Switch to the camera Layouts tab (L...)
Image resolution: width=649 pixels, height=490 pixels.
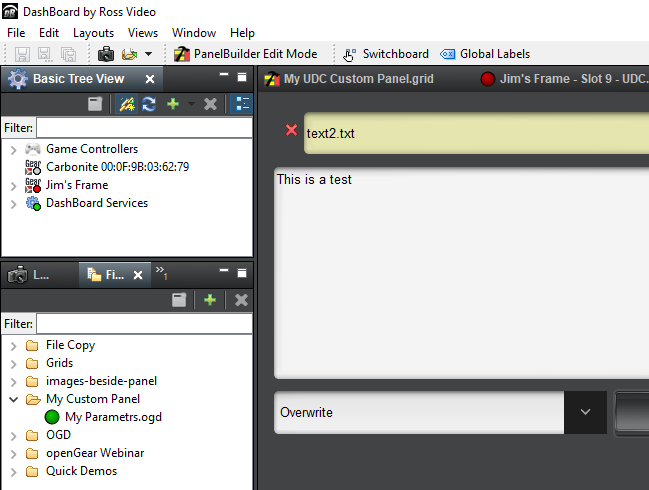[x=29, y=274]
